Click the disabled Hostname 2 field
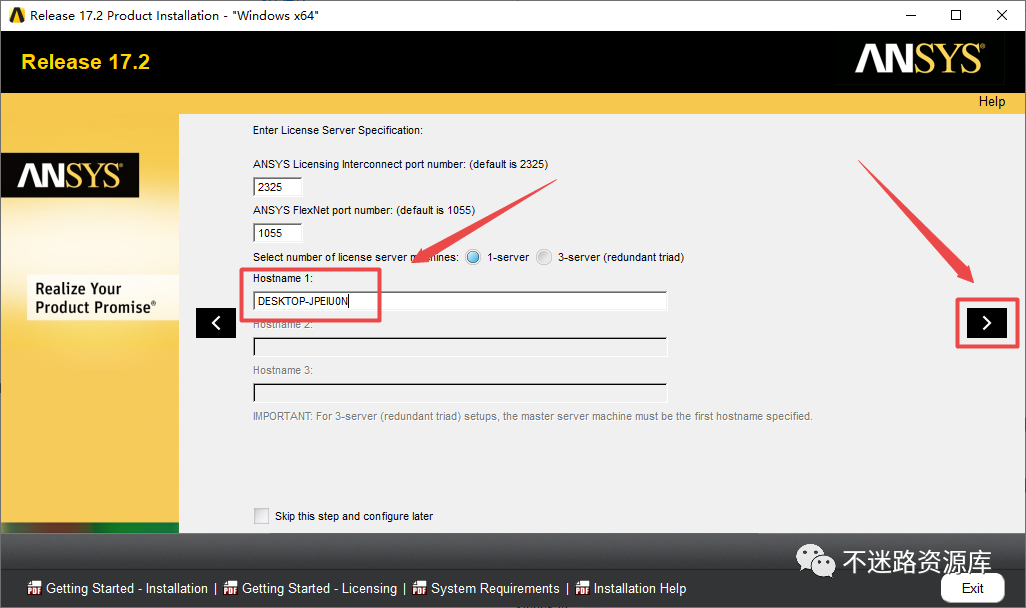The height and width of the screenshot is (608, 1026). pos(460,347)
